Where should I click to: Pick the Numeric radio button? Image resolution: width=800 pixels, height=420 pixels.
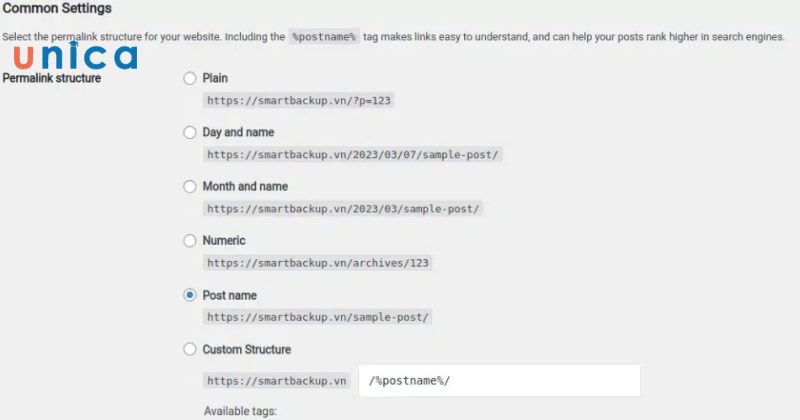(x=190, y=240)
